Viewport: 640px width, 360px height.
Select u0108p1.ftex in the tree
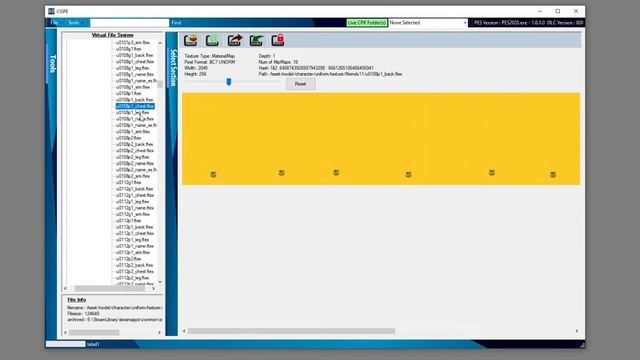(129, 93)
